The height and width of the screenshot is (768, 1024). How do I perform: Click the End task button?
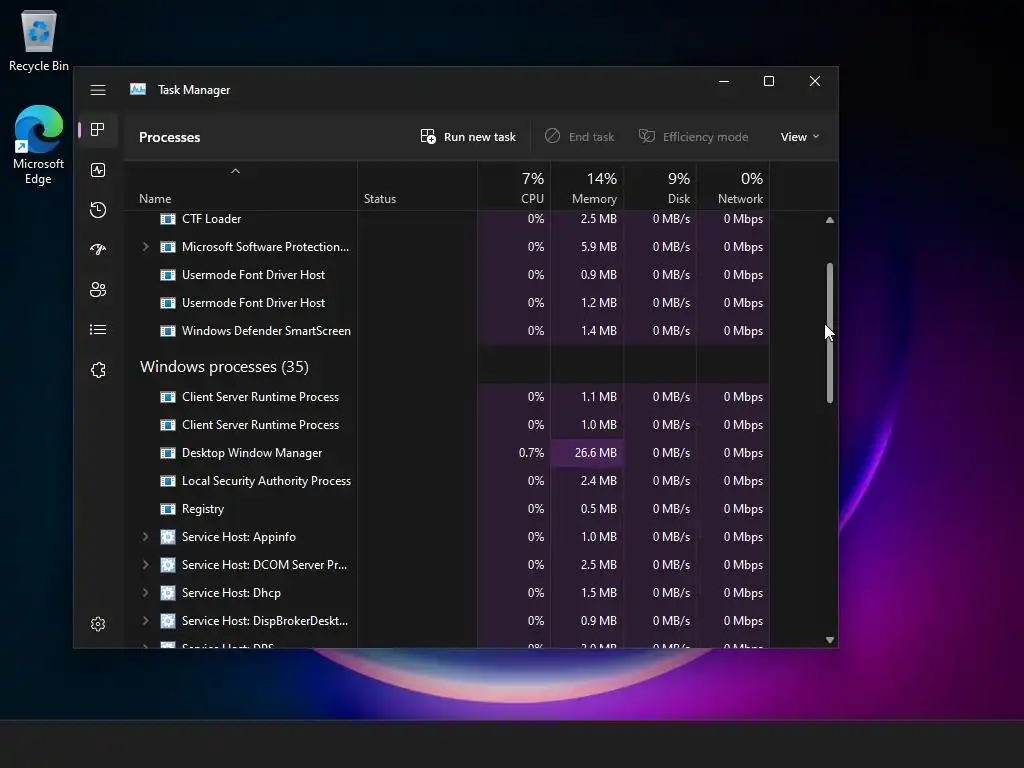579,136
